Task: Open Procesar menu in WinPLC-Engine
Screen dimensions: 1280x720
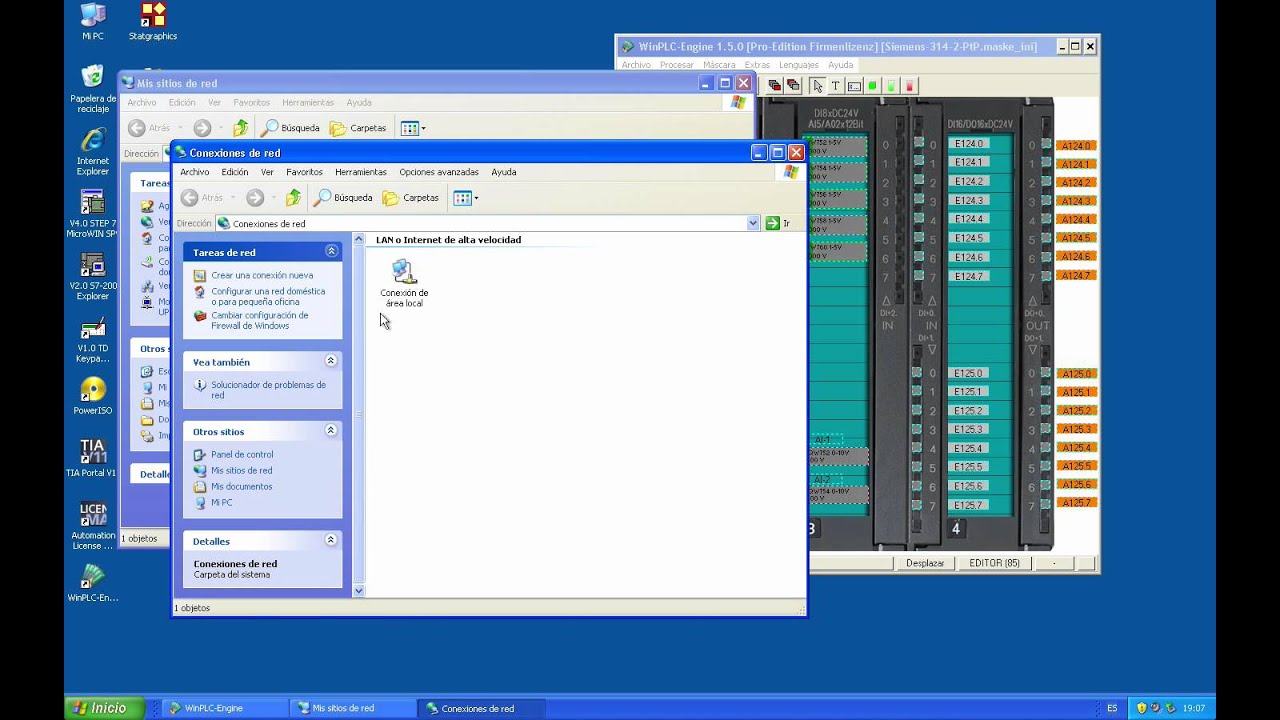Action: coord(677,65)
